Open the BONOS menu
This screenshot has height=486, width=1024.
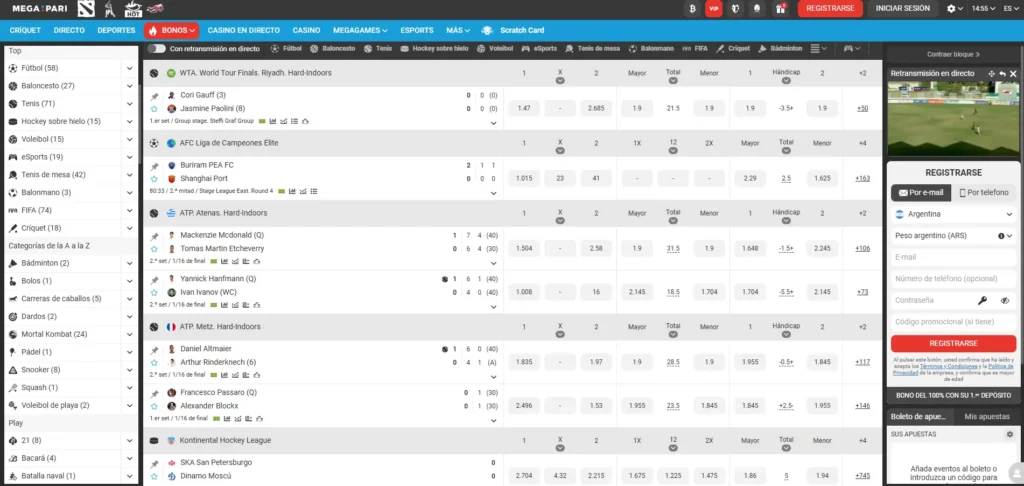[x=171, y=30]
